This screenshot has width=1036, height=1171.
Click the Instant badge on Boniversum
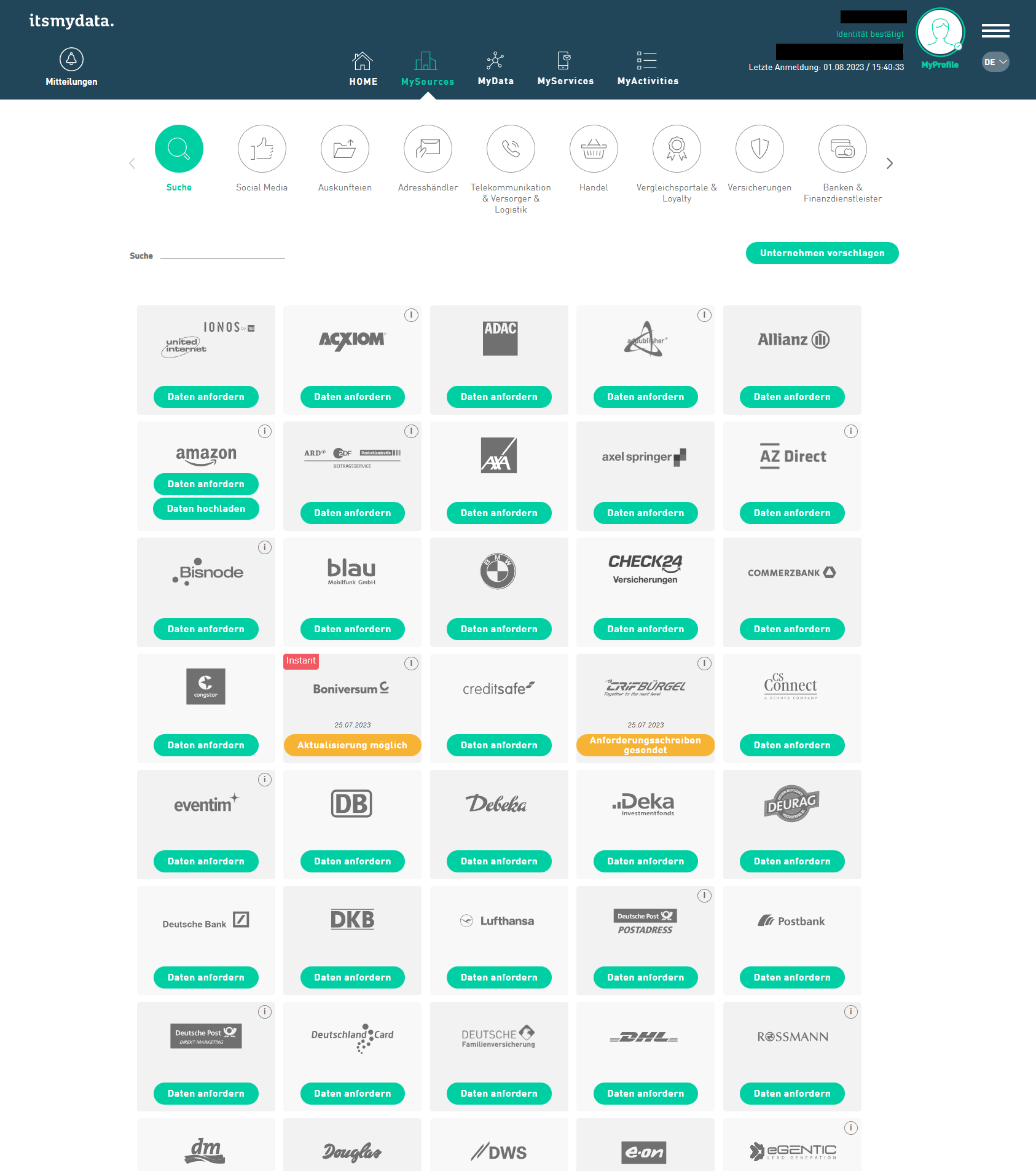pyautogui.click(x=301, y=661)
